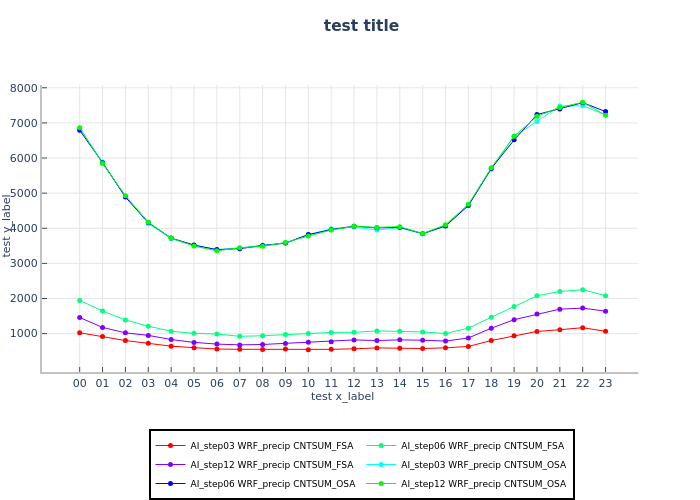This screenshot has height=500, width=700.
Task: Click the chart title "test title"
Action: click(361, 26)
